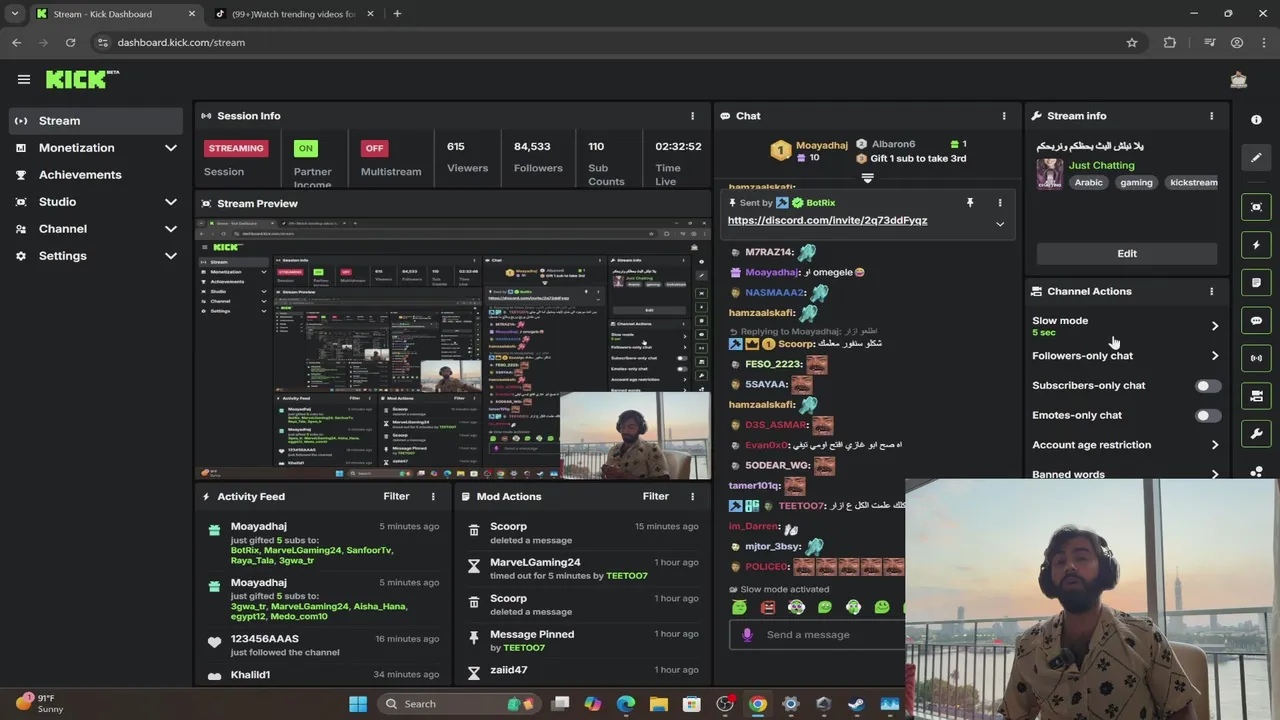The image size is (1280, 720).
Task: Open File Explorer from the taskbar
Action: pos(659,704)
